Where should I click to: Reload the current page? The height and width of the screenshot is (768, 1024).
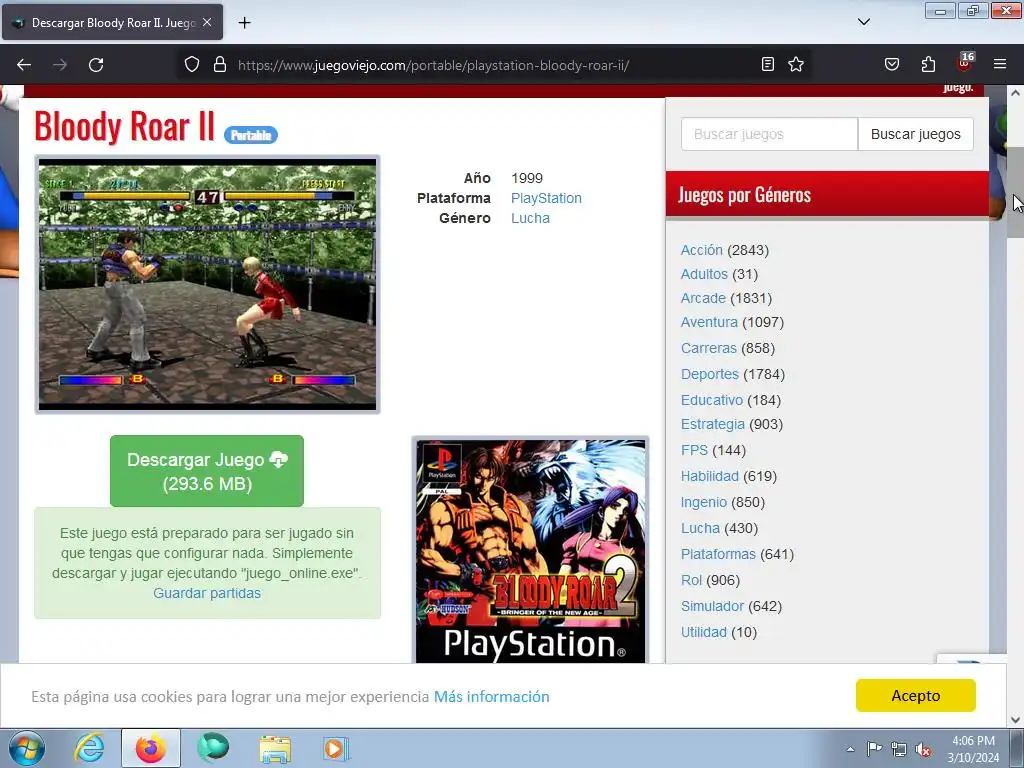click(x=96, y=65)
